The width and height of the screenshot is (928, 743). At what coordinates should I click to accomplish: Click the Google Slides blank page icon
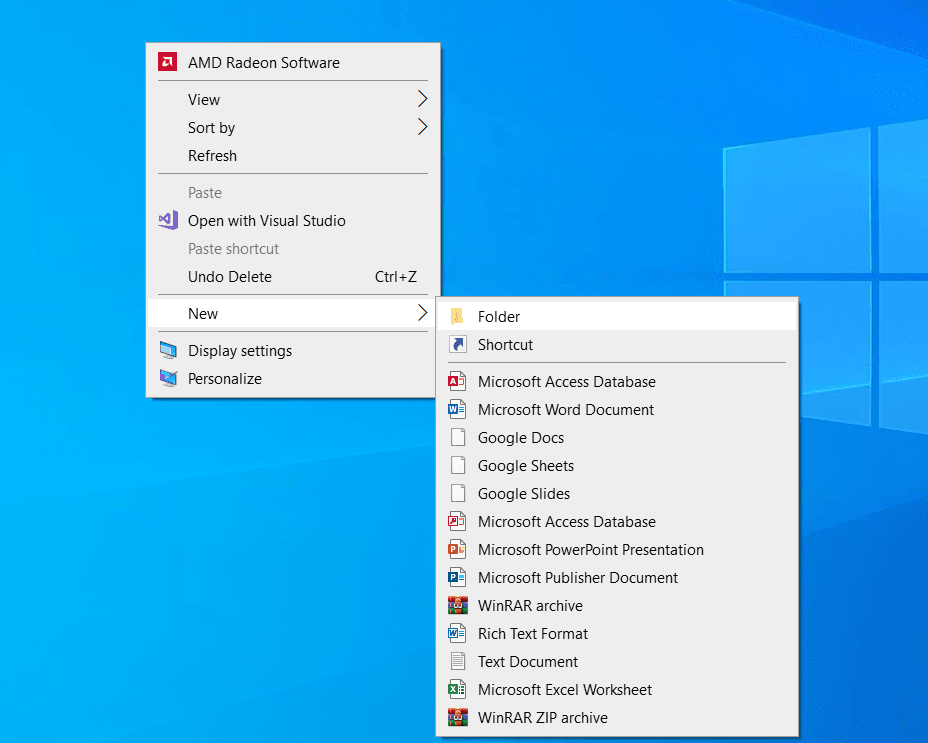(457, 493)
